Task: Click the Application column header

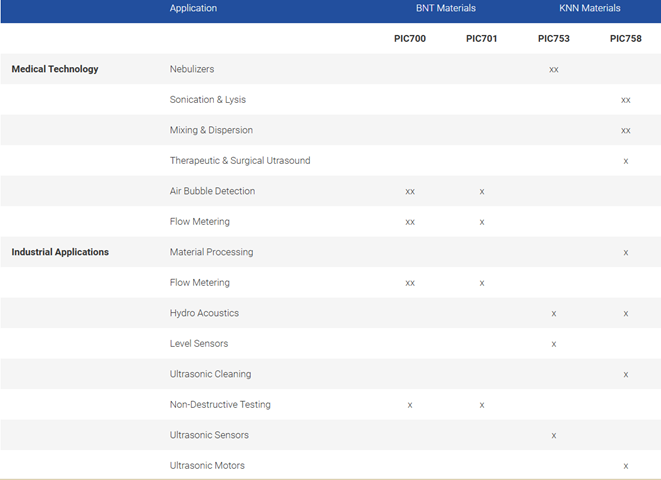Action: point(193,8)
